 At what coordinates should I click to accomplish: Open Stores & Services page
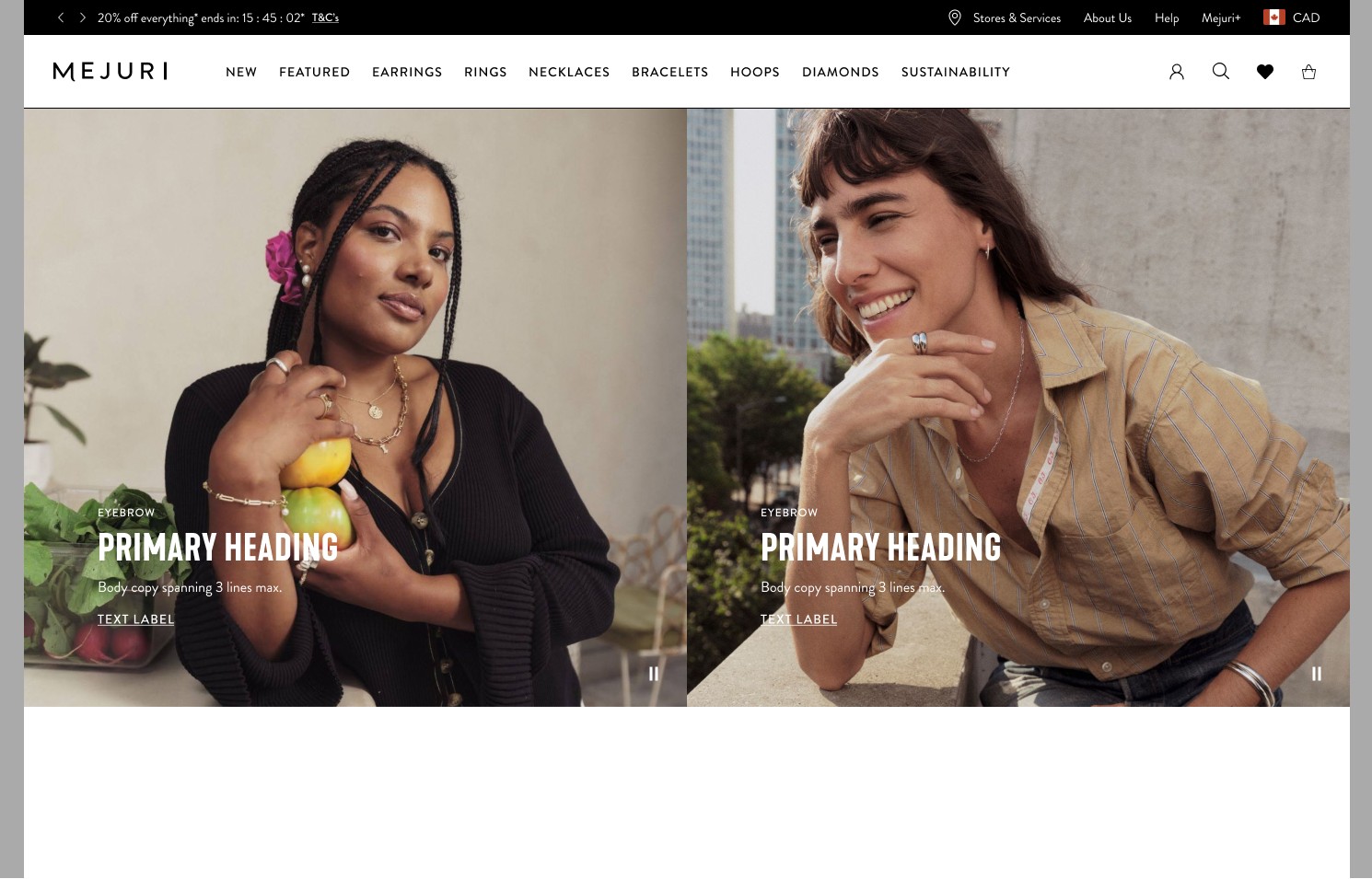pos(1017,17)
